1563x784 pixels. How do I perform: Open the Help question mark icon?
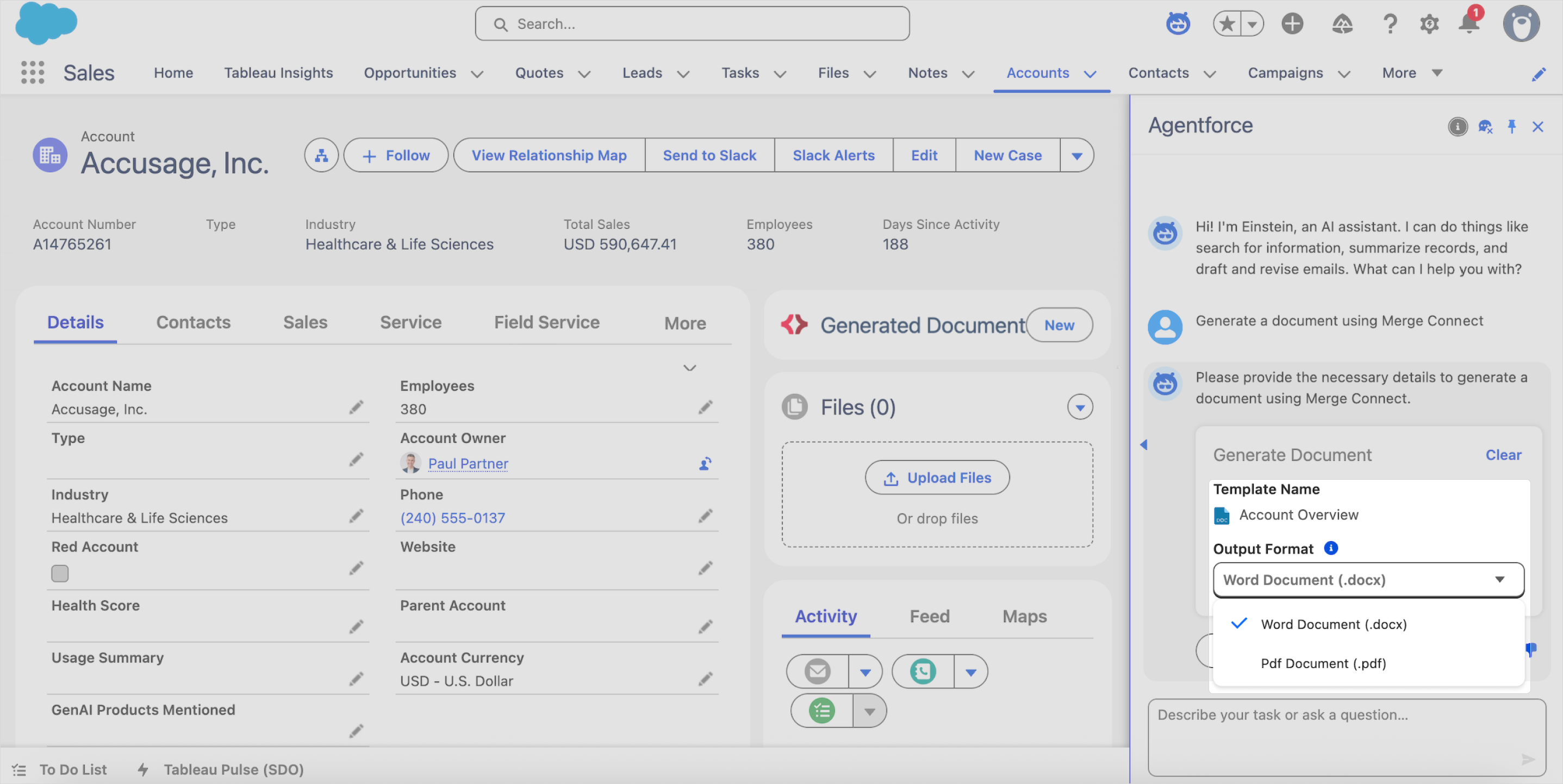(1390, 24)
